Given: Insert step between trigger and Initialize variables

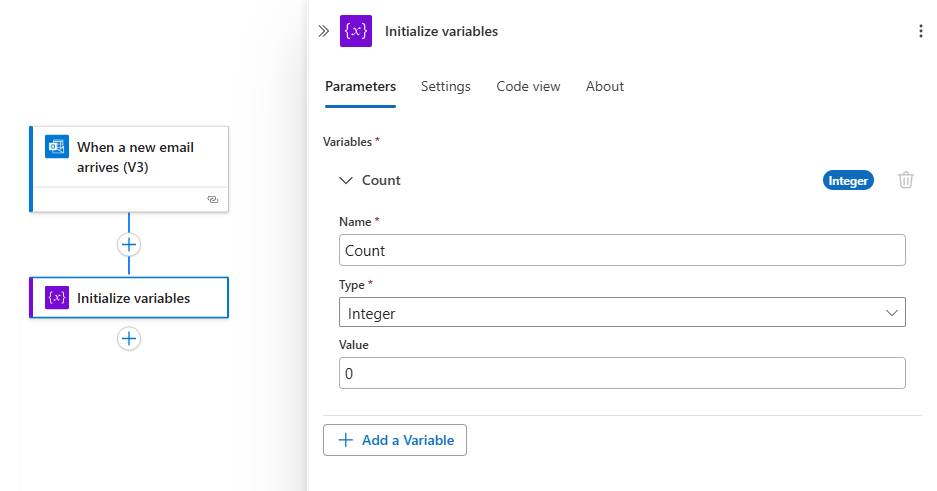Looking at the screenshot, I should pos(129,244).
